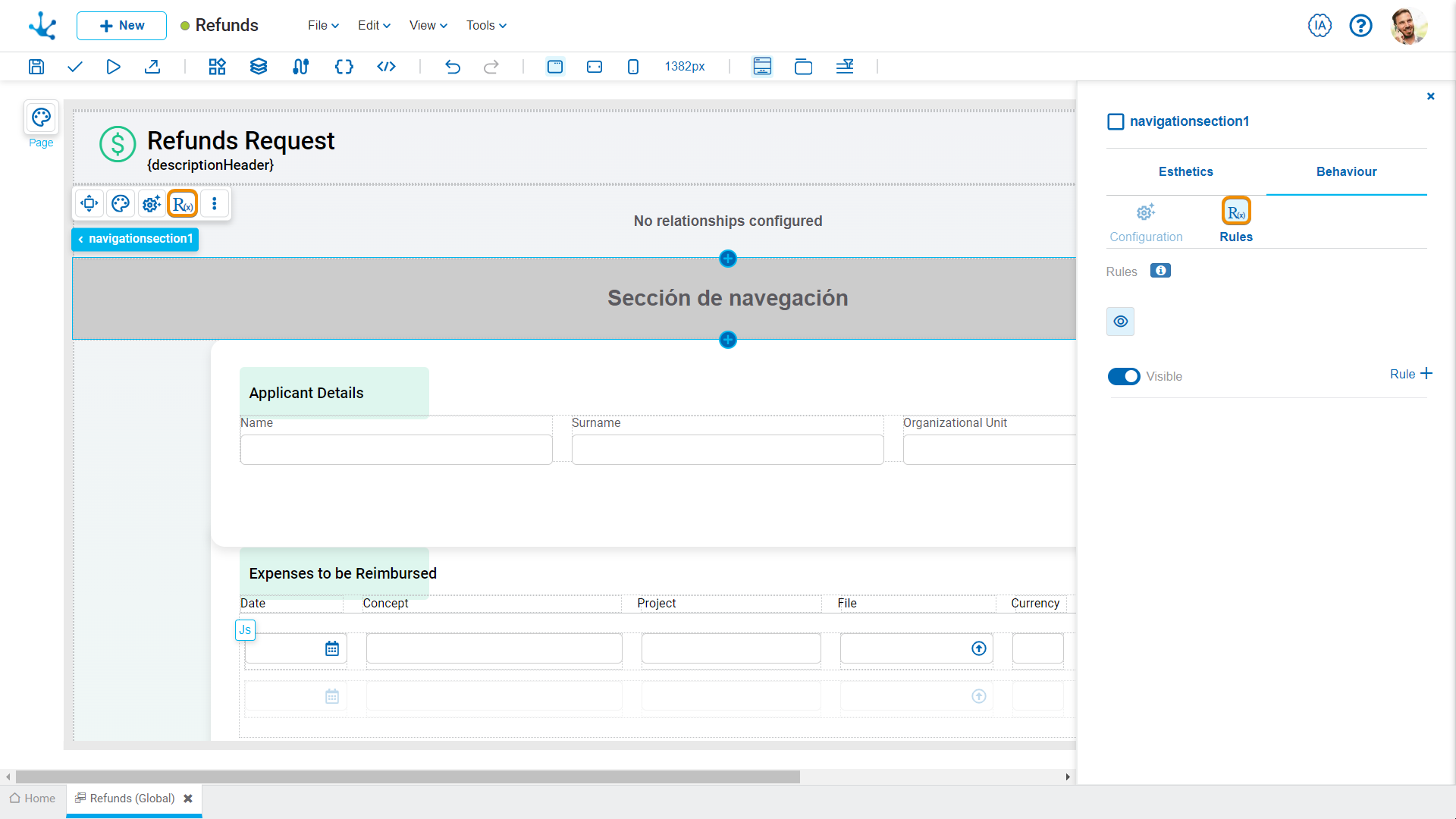Select the move/drag tool icon
Screen dimensions: 1456x819
(90, 204)
